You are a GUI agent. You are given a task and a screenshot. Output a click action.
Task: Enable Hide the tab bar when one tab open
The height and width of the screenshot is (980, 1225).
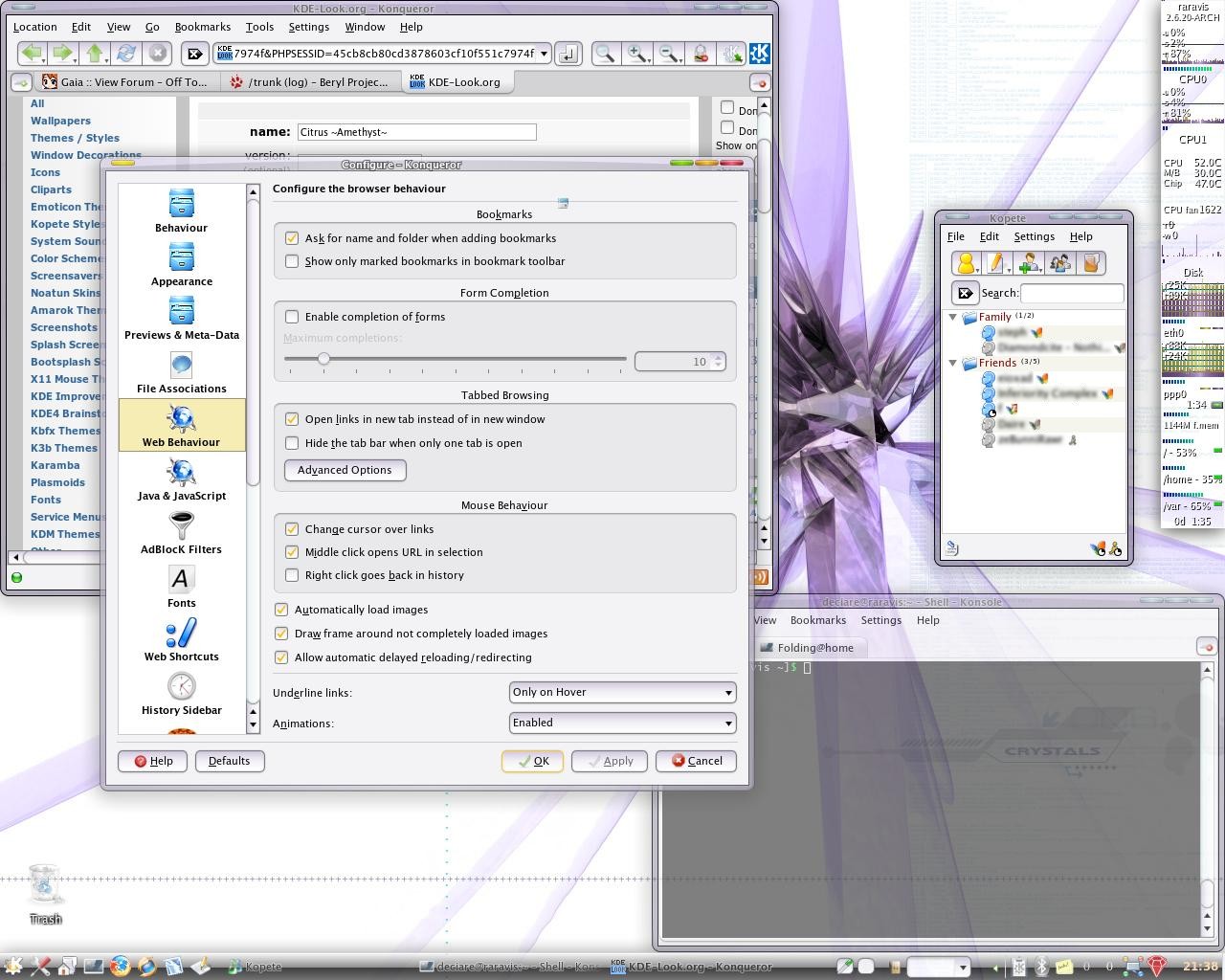[x=292, y=443]
